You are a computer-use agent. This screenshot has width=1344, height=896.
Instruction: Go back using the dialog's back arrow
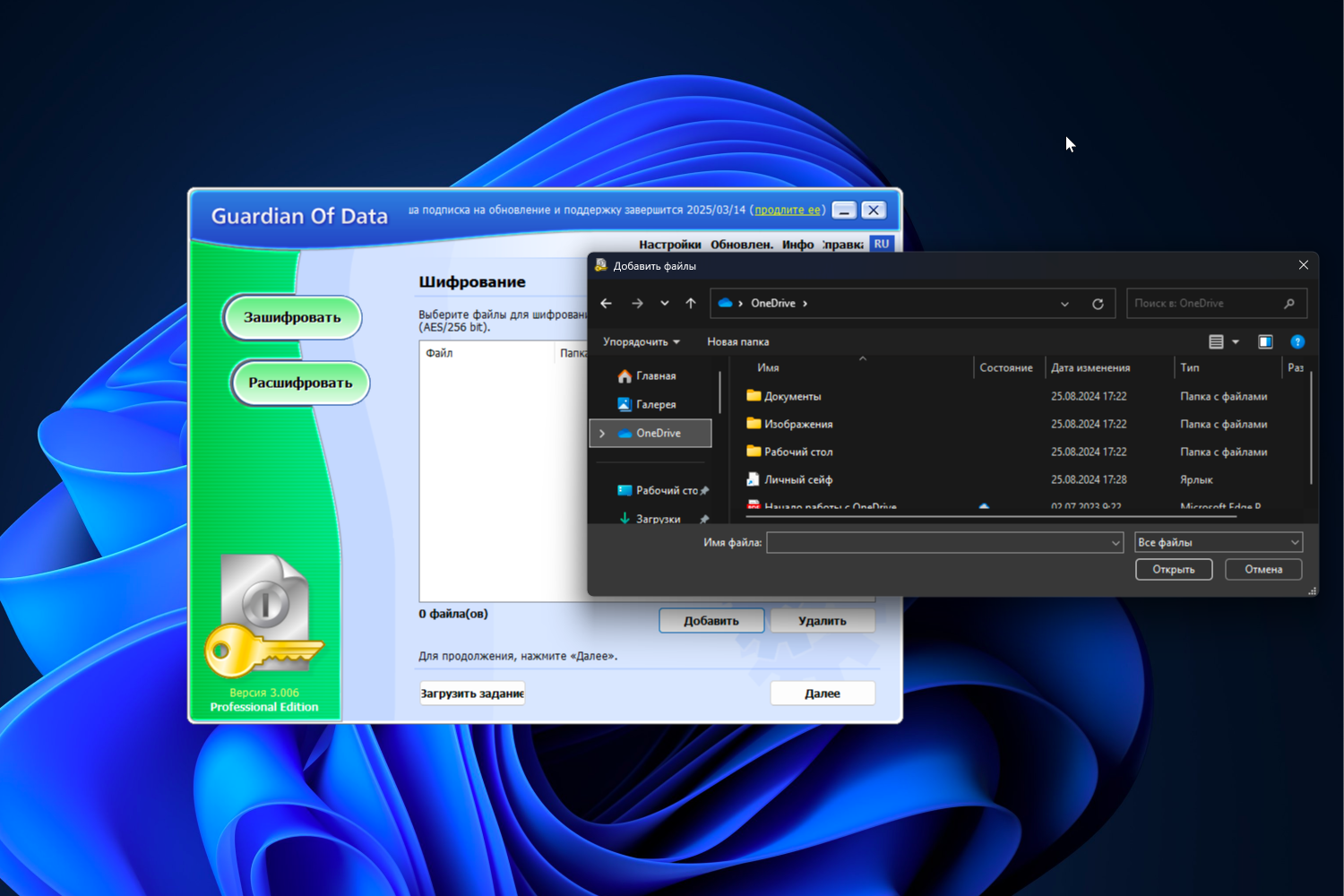pyautogui.click(x=606, y=304)
